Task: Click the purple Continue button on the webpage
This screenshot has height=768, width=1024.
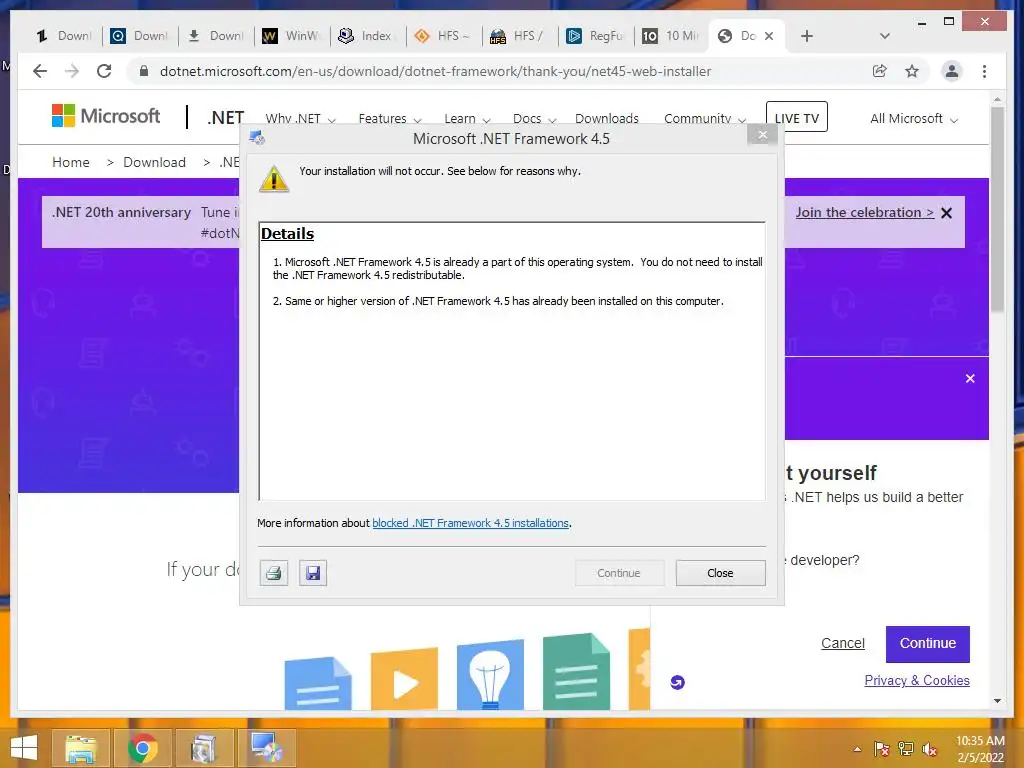Action: coord(927,644)
